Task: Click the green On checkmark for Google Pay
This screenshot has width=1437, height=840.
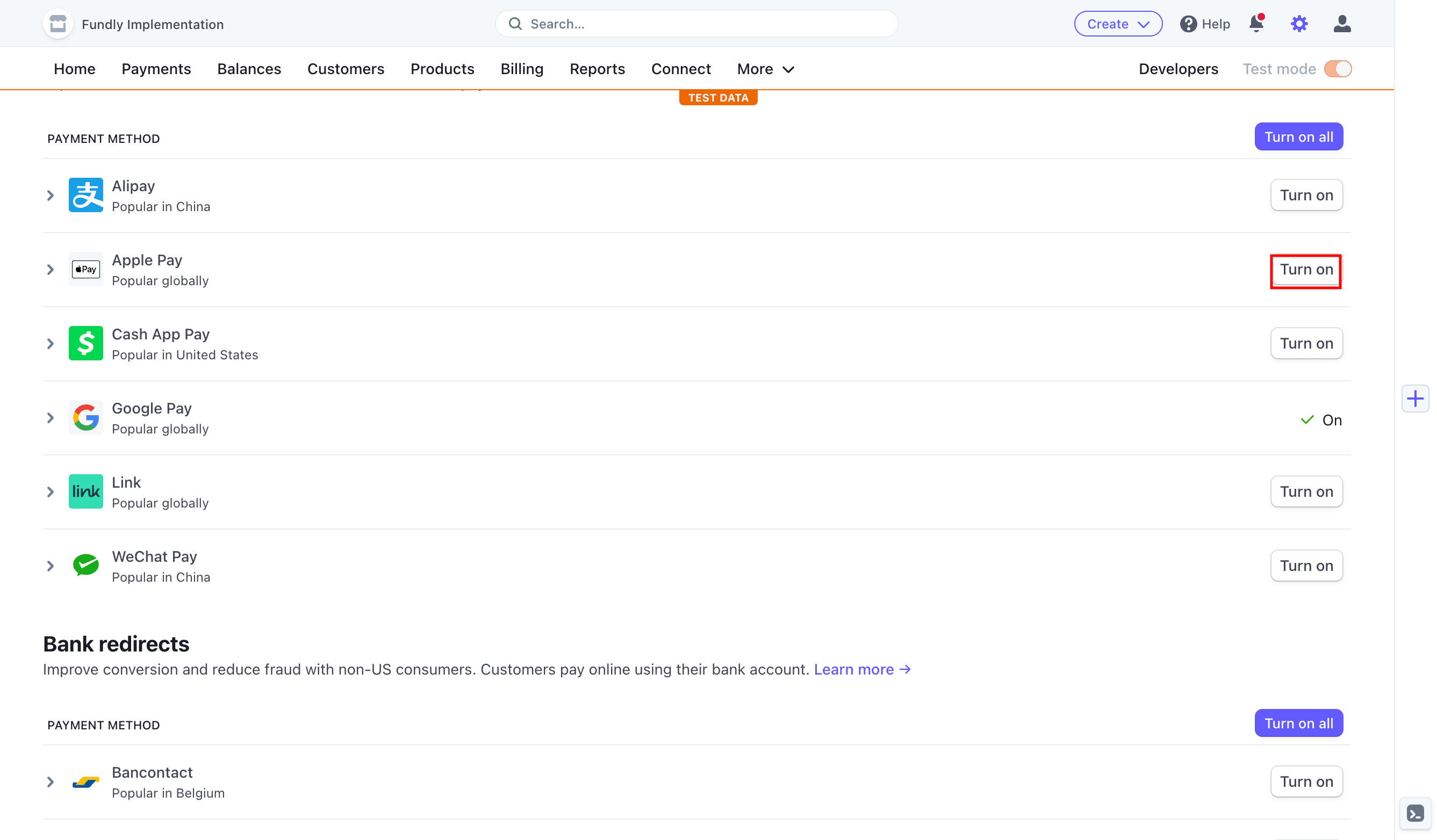Action: pyautogui.click(x=1306, y=420)
